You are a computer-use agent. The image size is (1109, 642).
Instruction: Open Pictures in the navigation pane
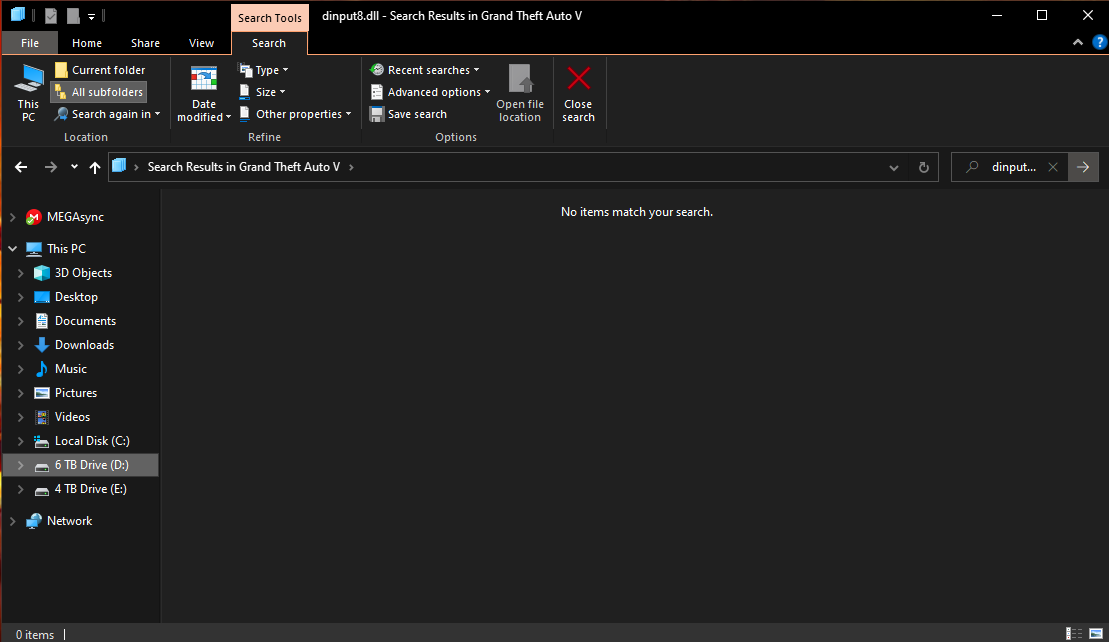(76, 393)
